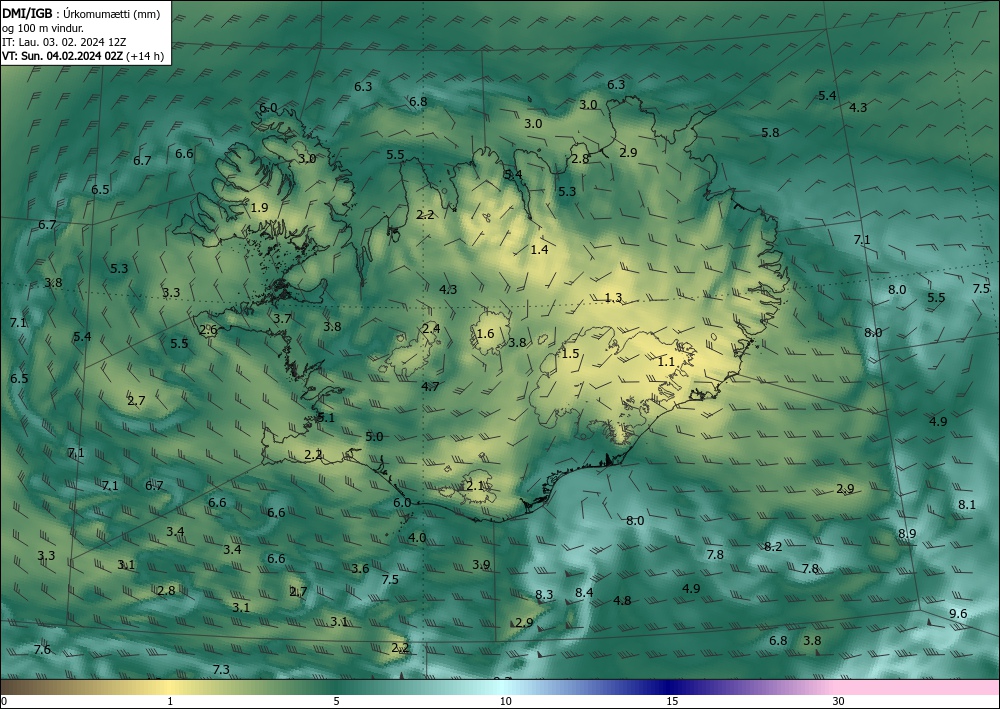Click the colour scale label 15
Image resolution: width=1000 pixels, height=709 pixels.
click(x=672, y=701)
